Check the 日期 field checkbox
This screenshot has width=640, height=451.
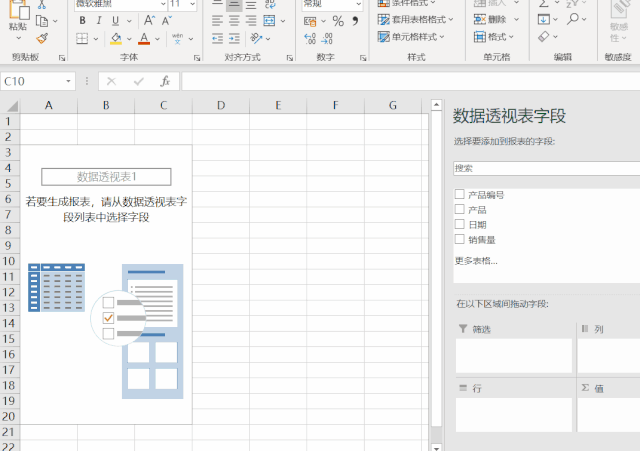coord(460,224)
